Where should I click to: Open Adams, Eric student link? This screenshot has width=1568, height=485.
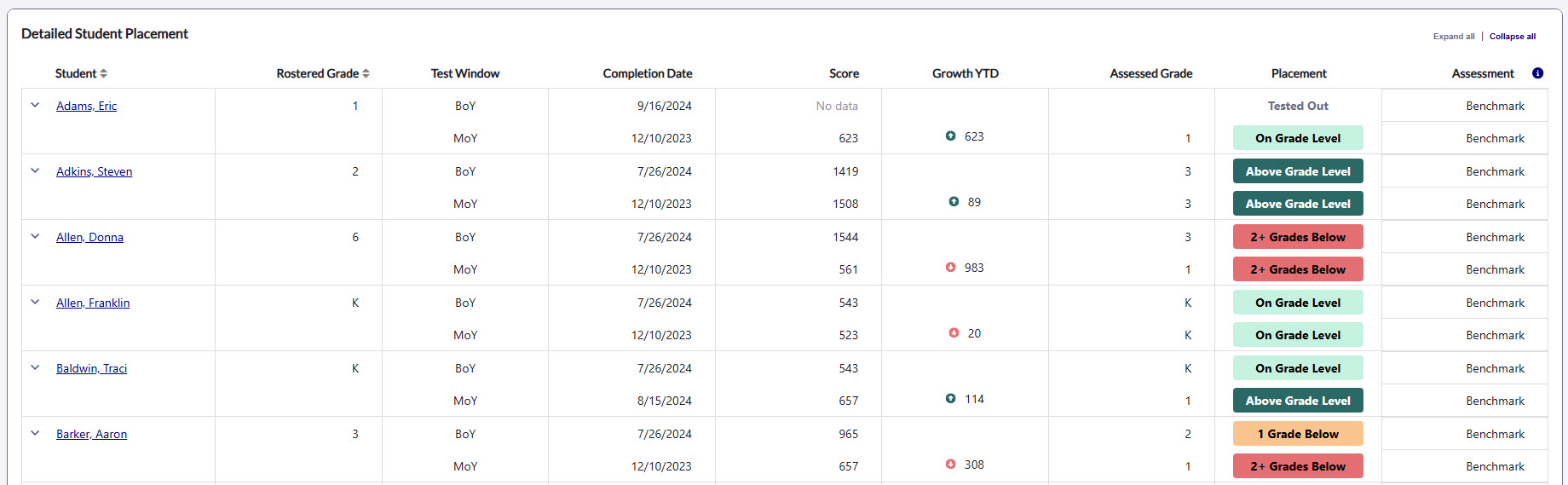(x=86, y=106)
